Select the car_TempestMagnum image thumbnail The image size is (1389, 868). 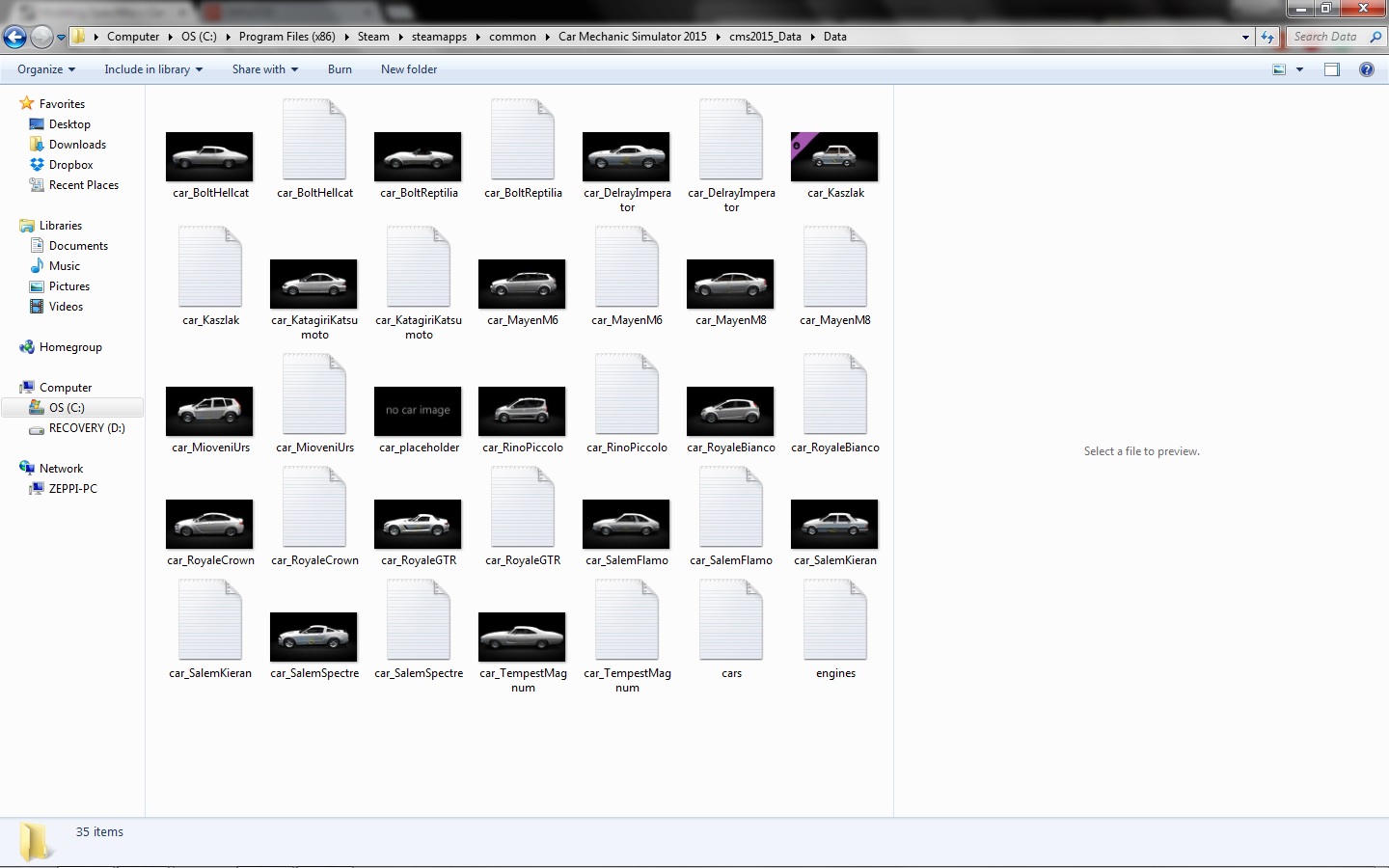pyautogui.click(x=522, y=637)
